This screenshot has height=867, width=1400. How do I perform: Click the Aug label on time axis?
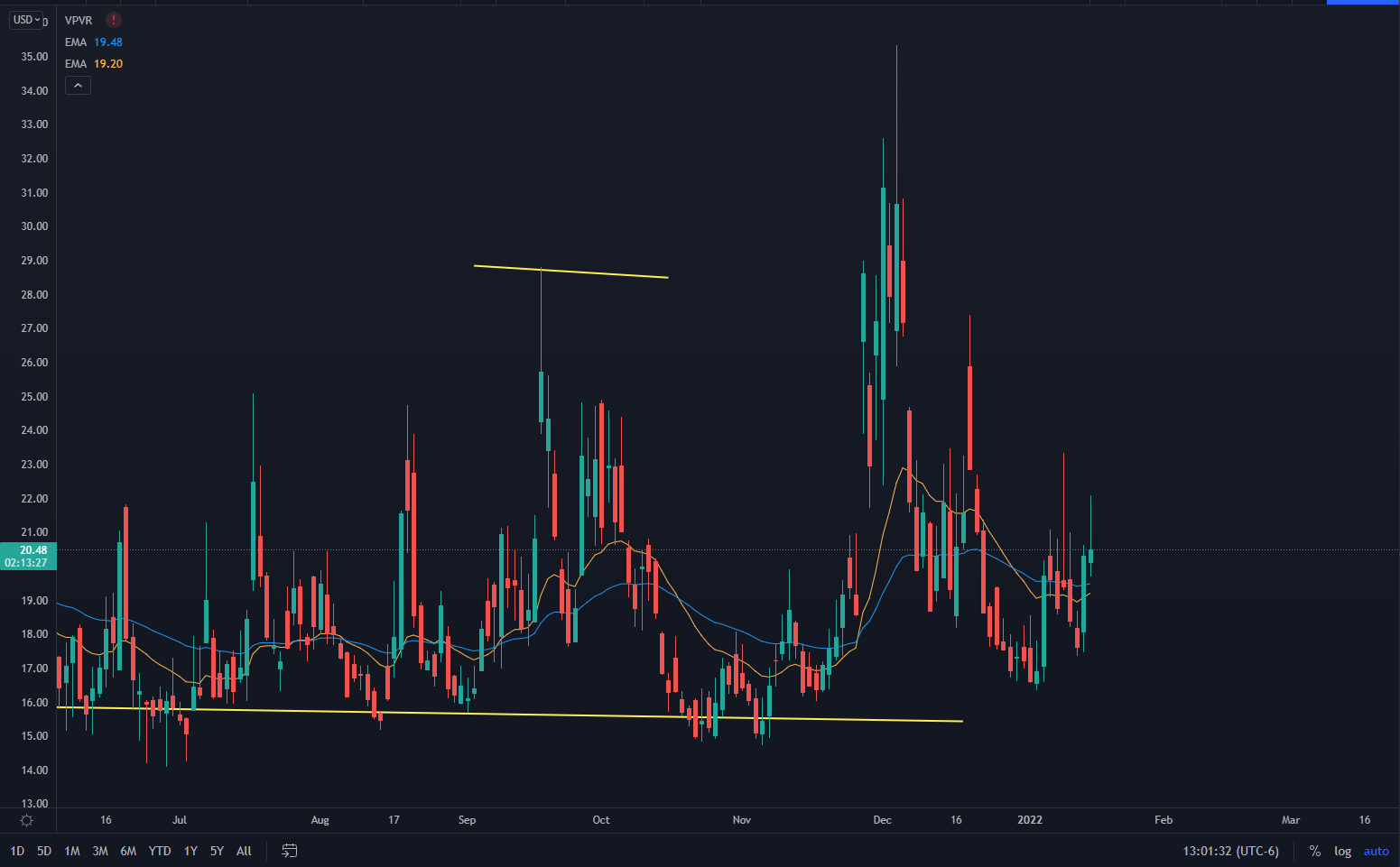pyautogui.click(x=320, y=820)
